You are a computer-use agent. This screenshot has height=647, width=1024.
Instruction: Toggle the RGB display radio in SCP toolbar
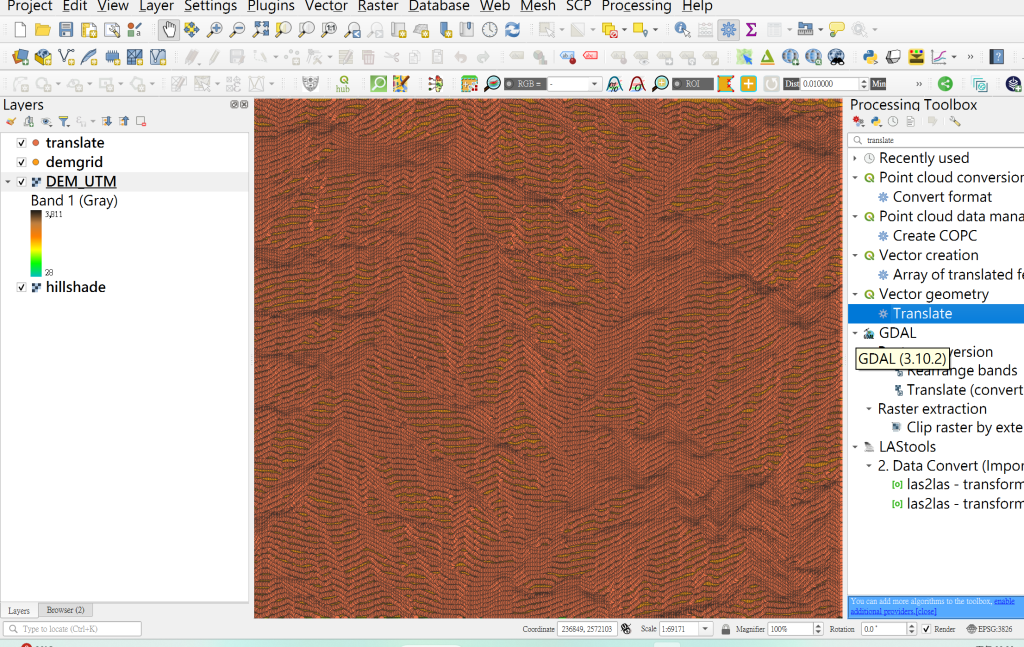click(x=509, y=84)
